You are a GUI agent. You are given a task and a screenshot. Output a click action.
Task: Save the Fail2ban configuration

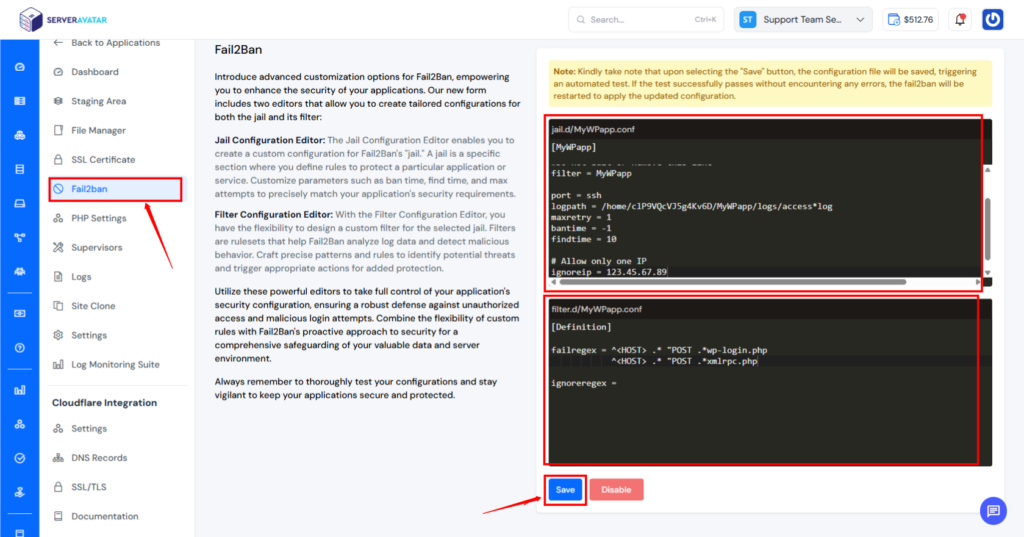566,489
